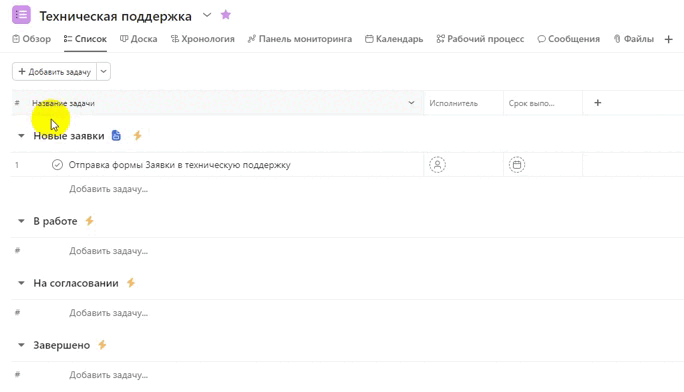
Task: Click the Завершено section title
Action: (x=62, y=345)
